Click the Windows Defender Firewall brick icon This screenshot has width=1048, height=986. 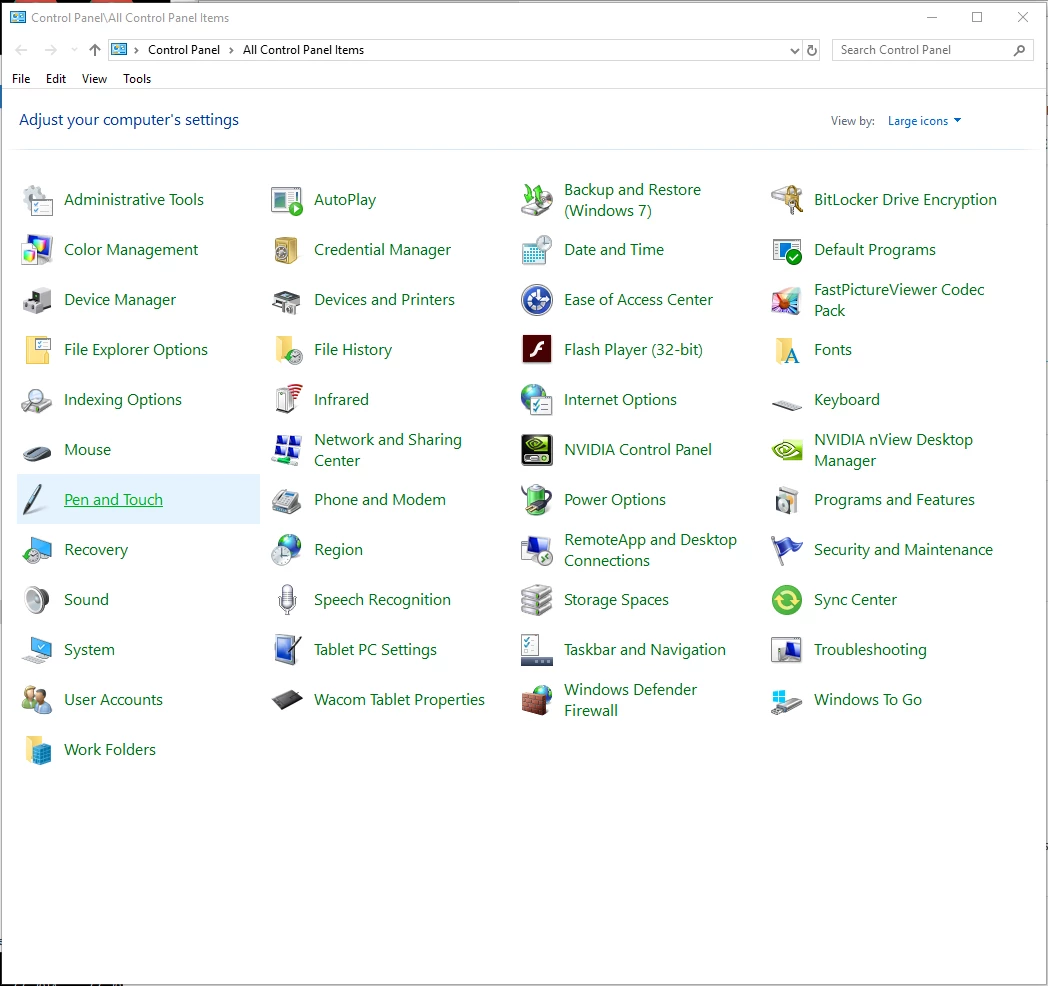pos(537,700)
